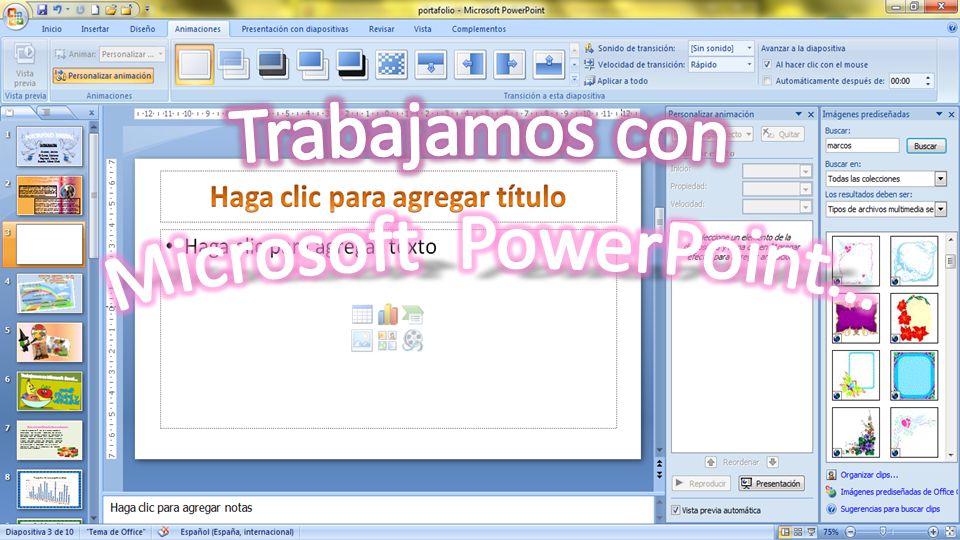Screen dimensions: 960x540
Task: Open the Presentación con diapositivas tab
Action: tap(294, 29)
